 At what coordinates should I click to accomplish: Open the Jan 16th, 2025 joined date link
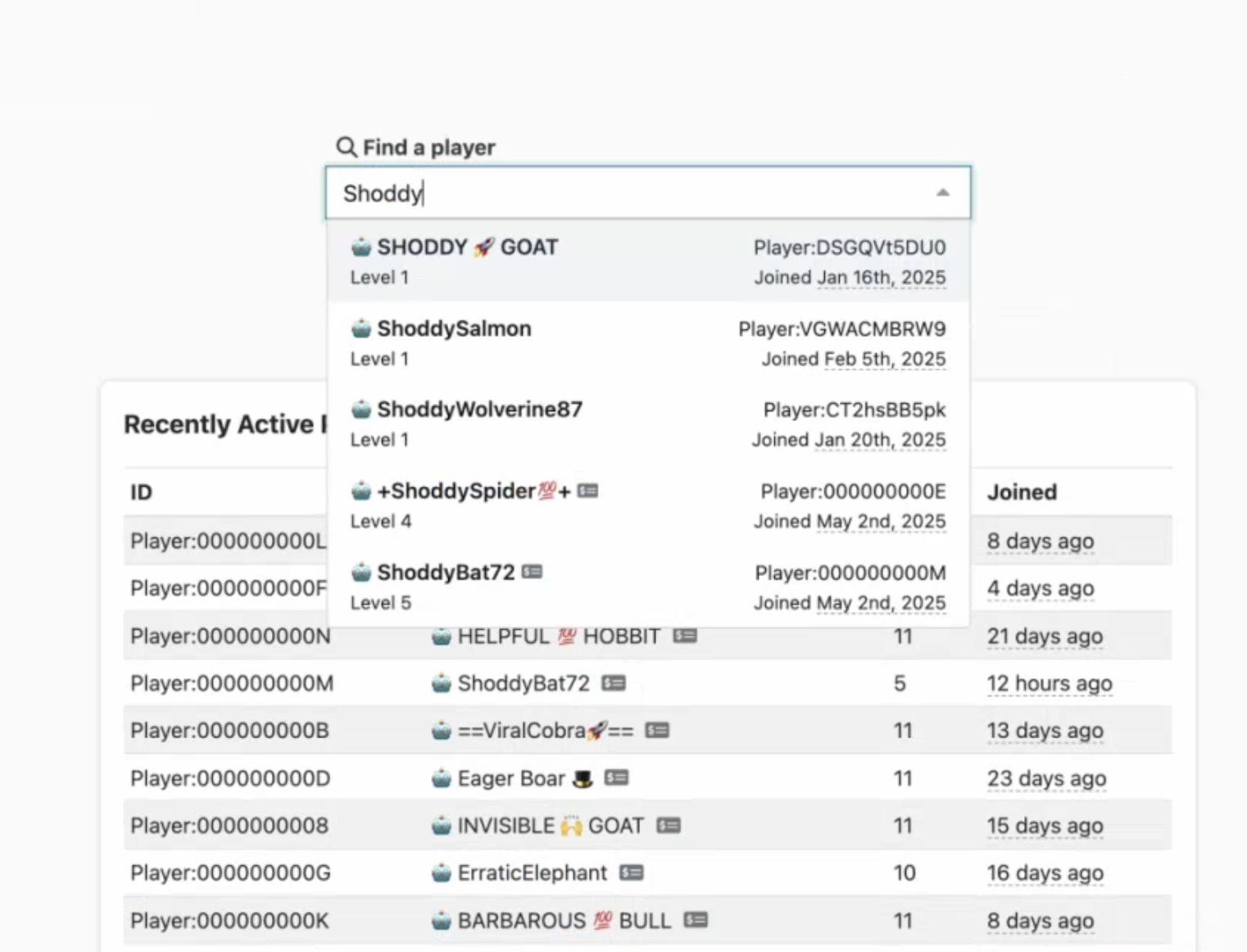(881, 277)
